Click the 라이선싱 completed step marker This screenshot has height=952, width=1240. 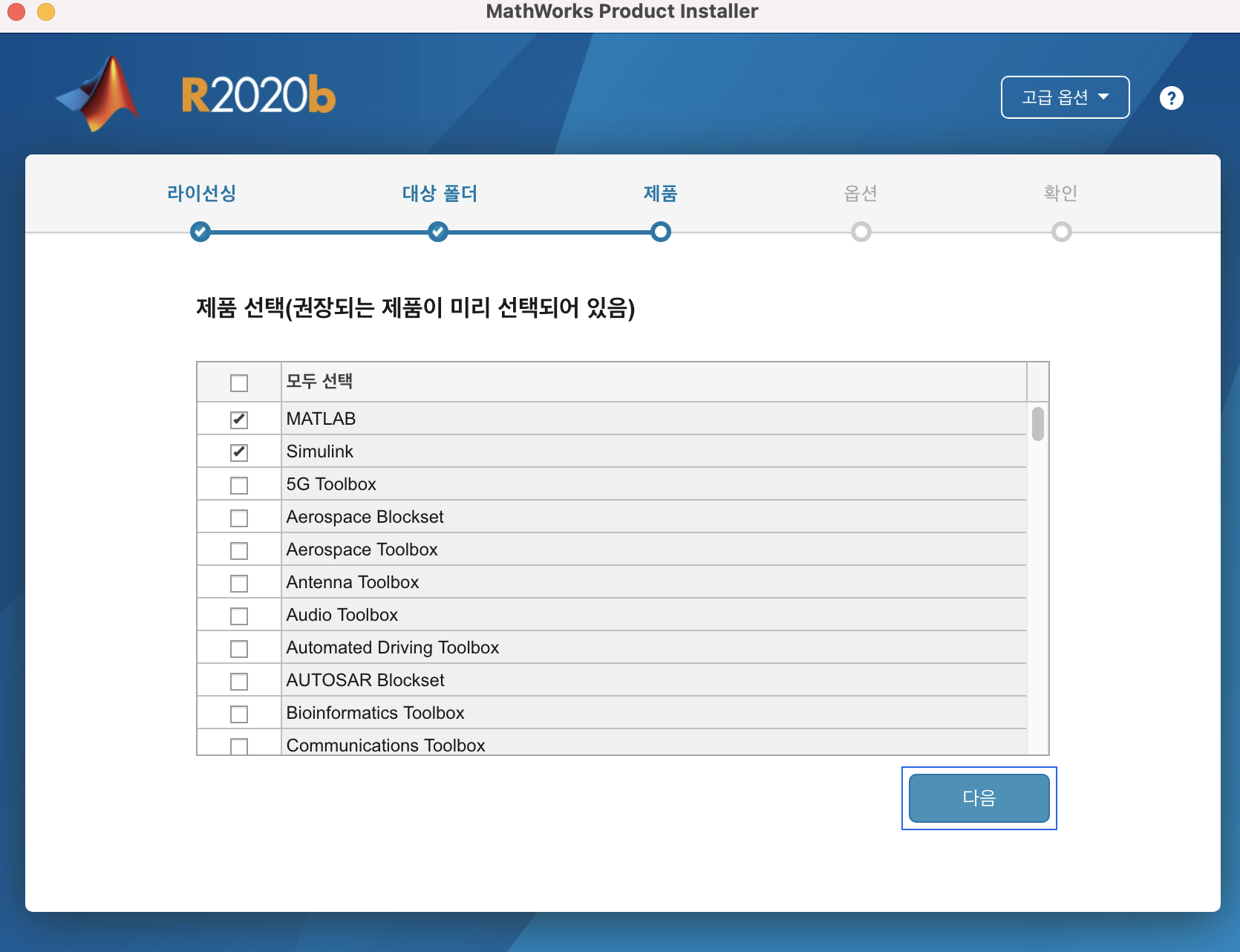pos(200,232)
